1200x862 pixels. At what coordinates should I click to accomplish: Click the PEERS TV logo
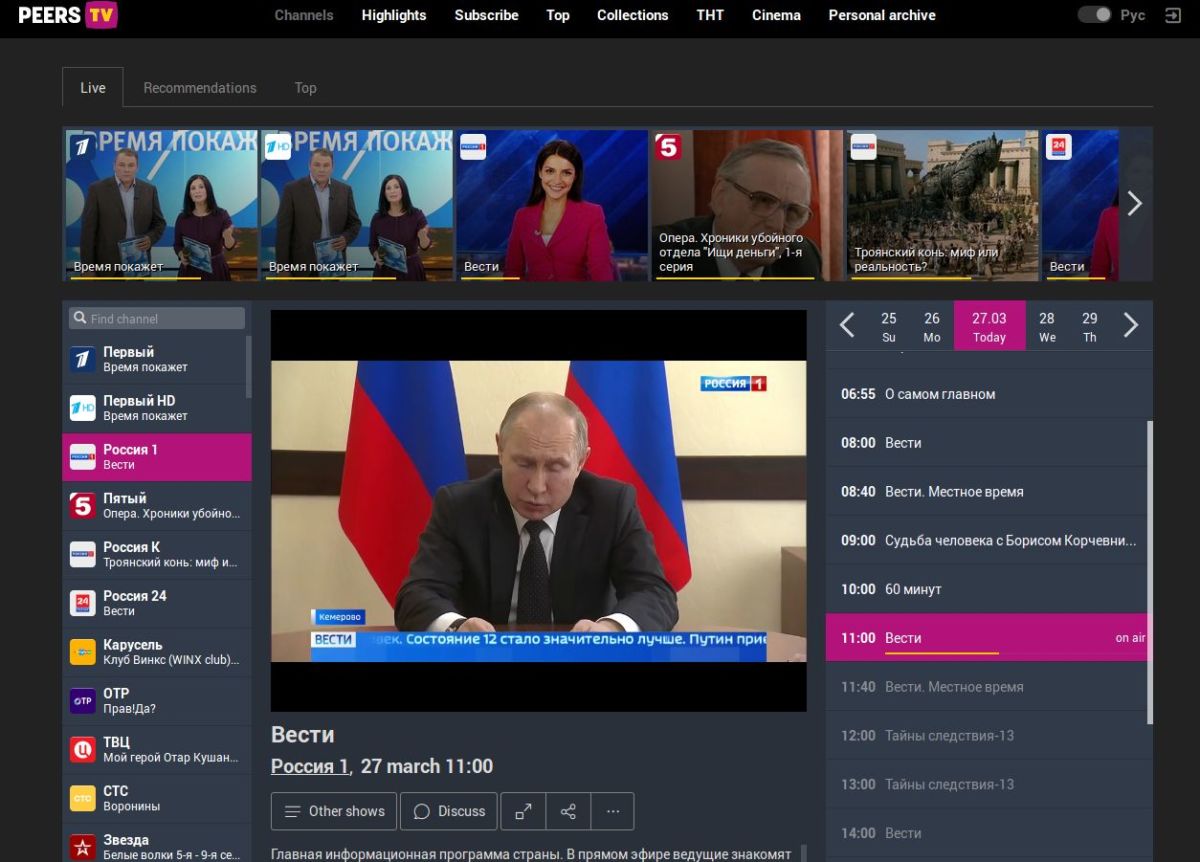click(68, 15)
